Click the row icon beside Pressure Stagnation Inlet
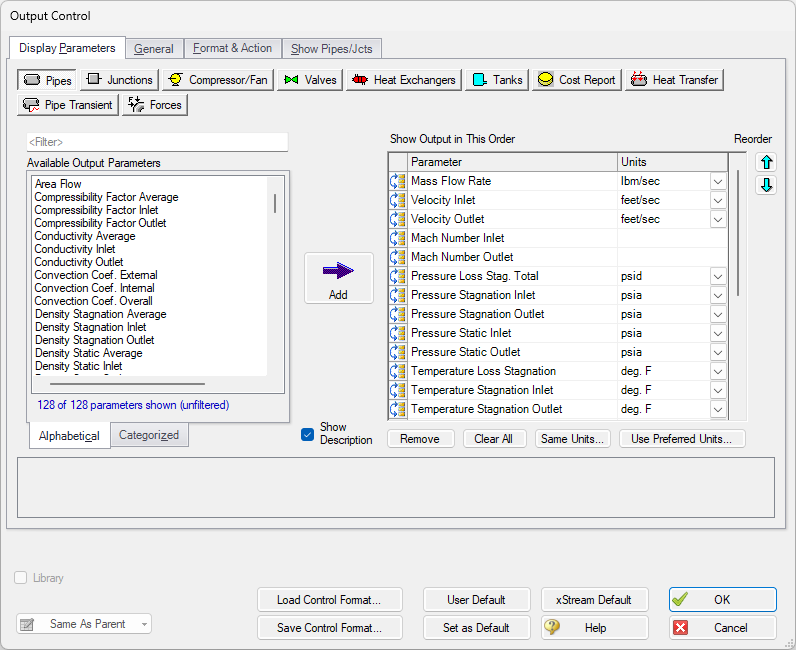The width and height of the screenshot is (796, 650). pyautogui.click(x=397, y=295)
